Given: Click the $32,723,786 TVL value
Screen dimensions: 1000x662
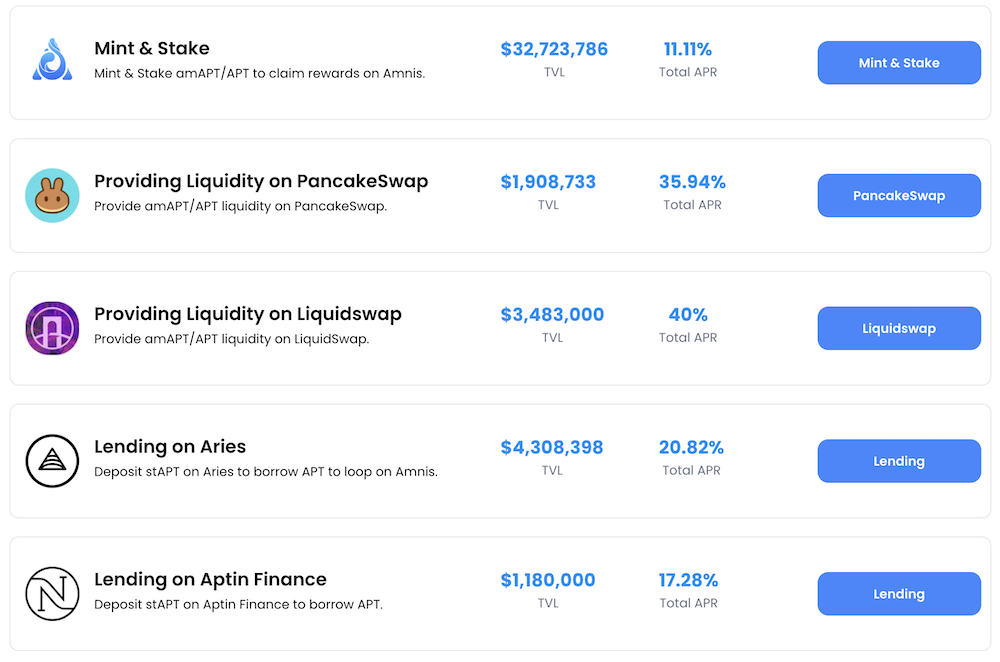Looking at the screenshot, I should (554, 48).
